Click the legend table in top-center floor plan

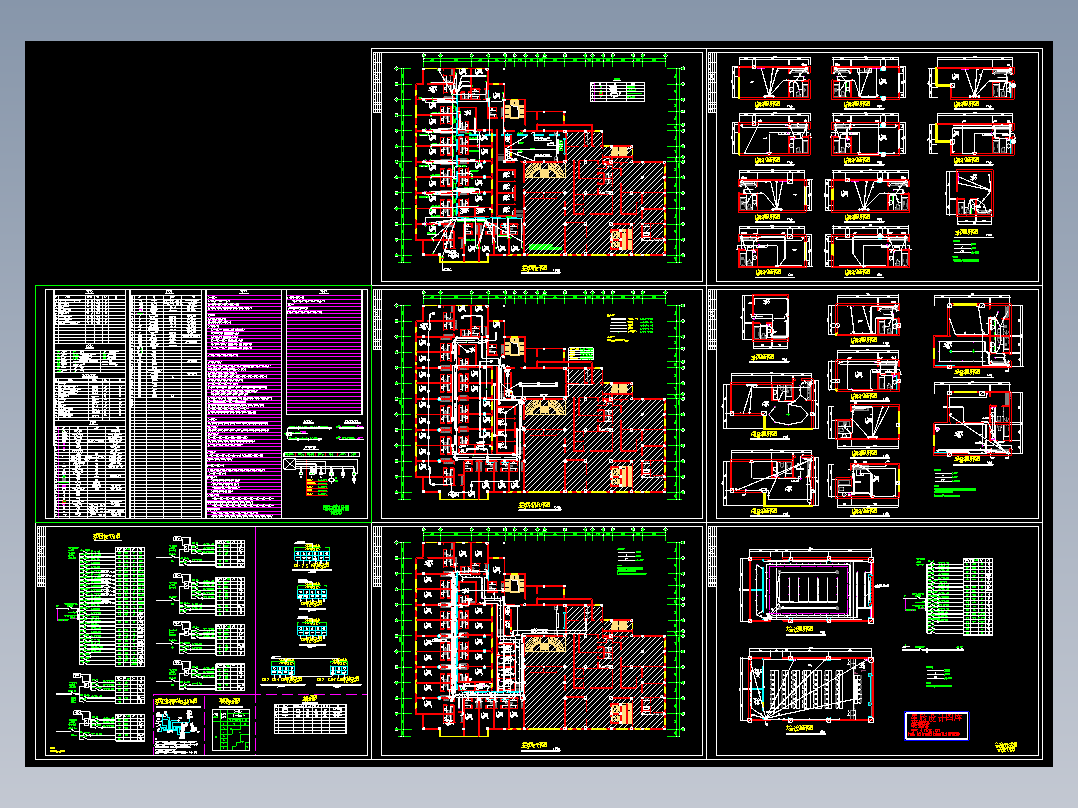click(x=617, y=91)
